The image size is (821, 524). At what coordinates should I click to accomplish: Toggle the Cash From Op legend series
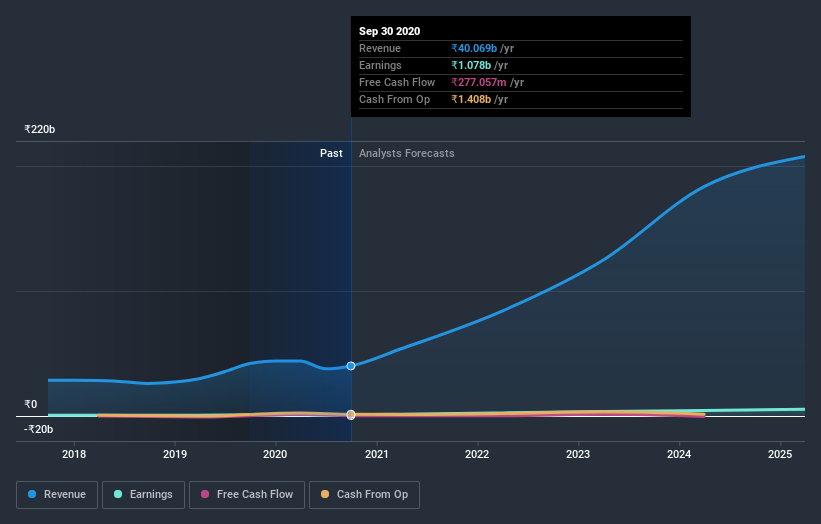click(364, 495)
